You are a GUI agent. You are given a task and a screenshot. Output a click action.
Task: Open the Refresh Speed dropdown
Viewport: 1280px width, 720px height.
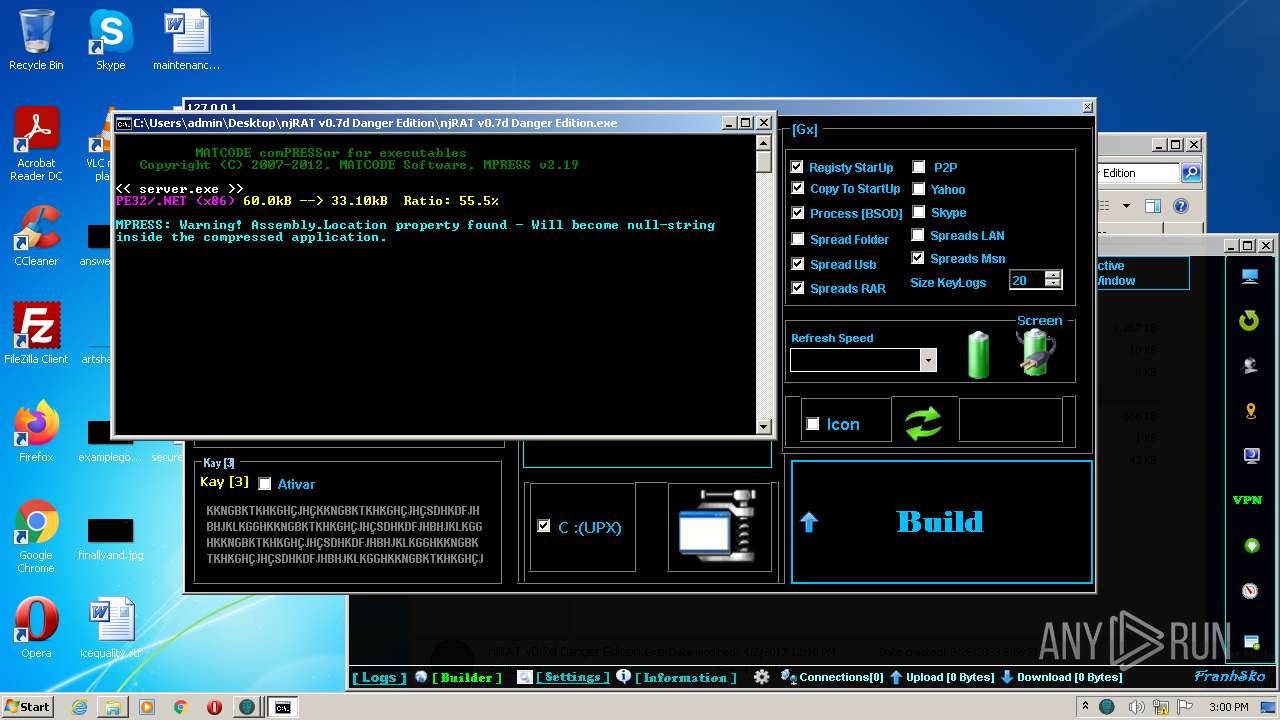tap(928, 360)
